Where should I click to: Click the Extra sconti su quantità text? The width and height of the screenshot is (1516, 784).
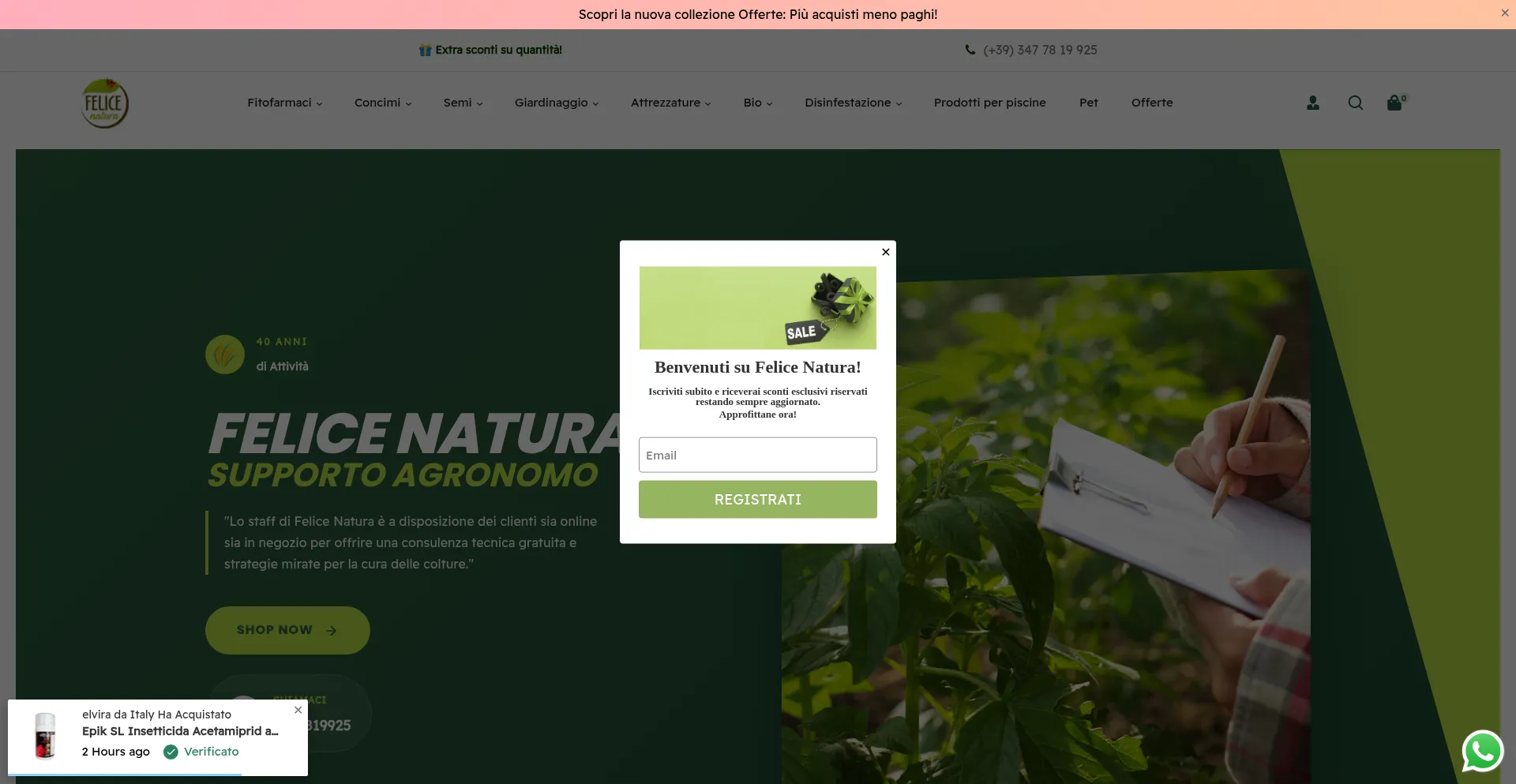pyautogui.click(x=499, y=50)
